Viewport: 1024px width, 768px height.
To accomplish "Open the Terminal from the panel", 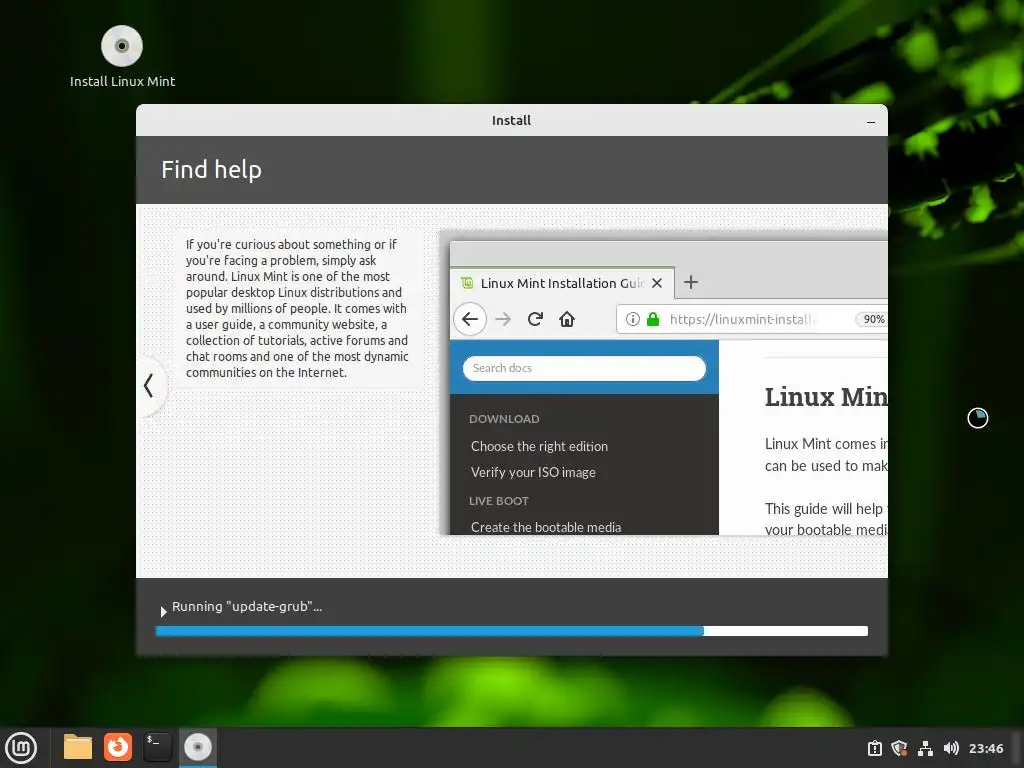I will pyautogui.click(x=157, y=747).
